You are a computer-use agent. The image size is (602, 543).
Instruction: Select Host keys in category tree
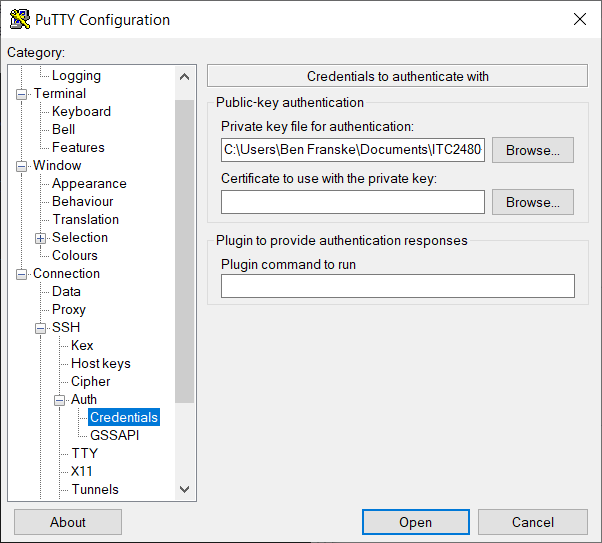click(100, 363)
